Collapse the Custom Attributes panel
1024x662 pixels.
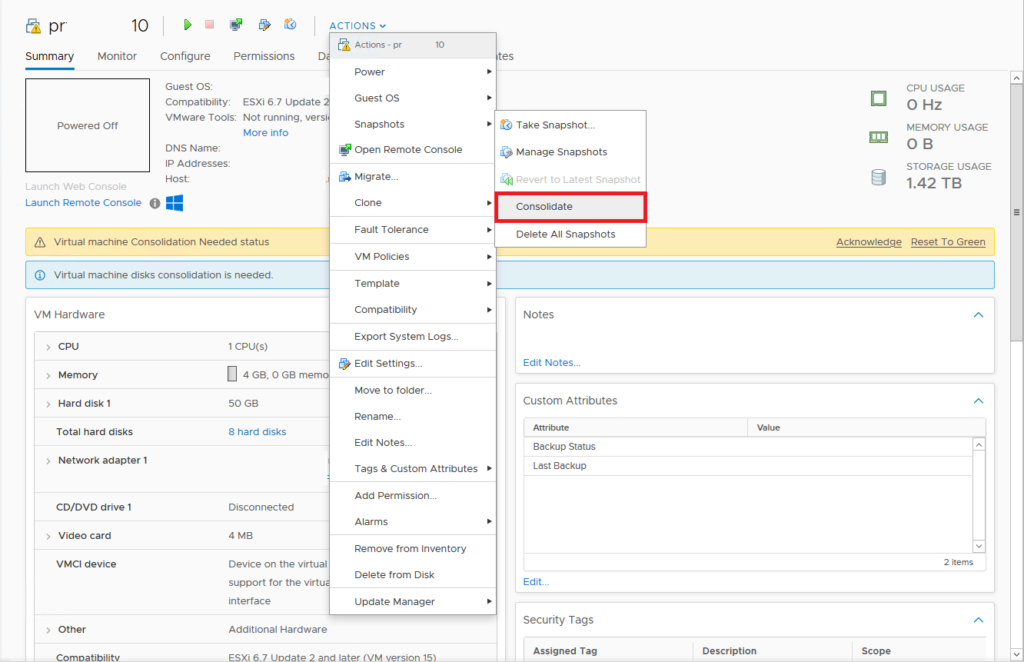click(978, 400)
